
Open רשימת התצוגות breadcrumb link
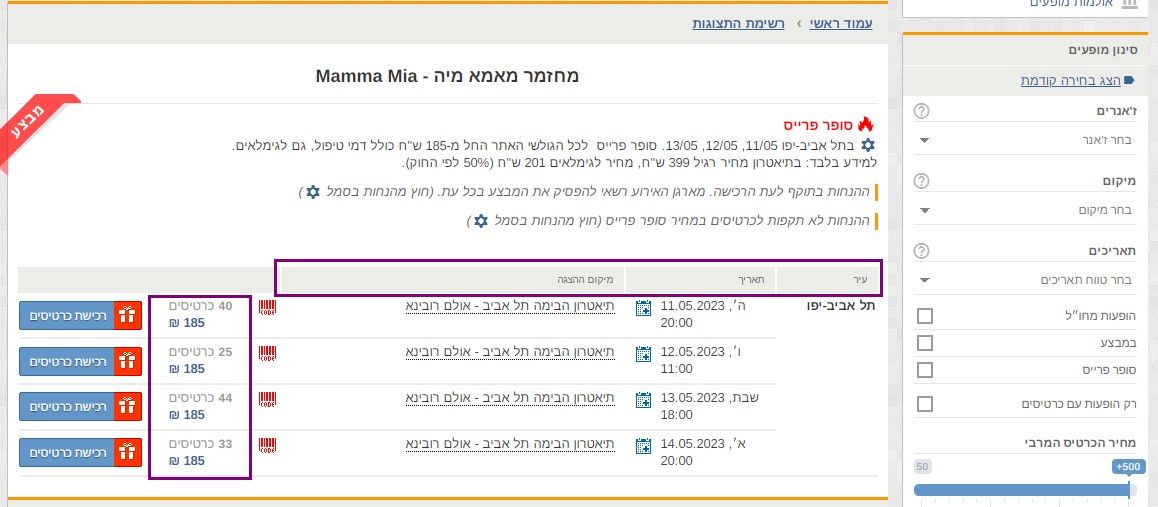coord(738,22)
